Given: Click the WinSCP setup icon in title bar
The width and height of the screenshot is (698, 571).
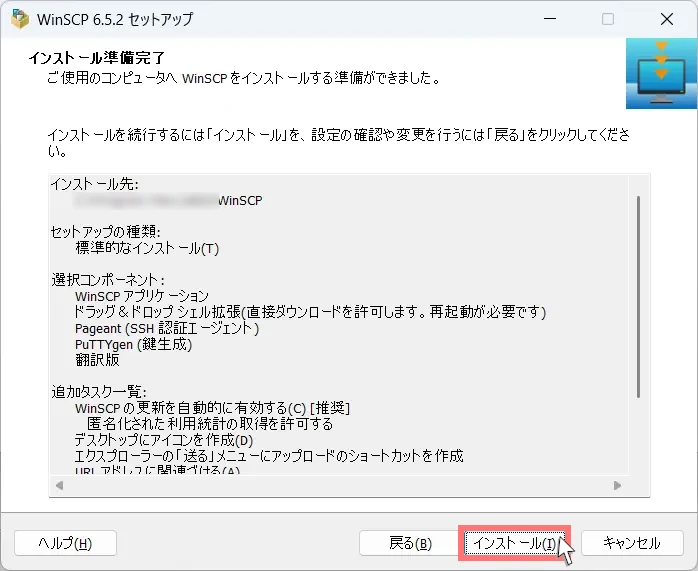Looking at the screenshot, I should point(20,19).
